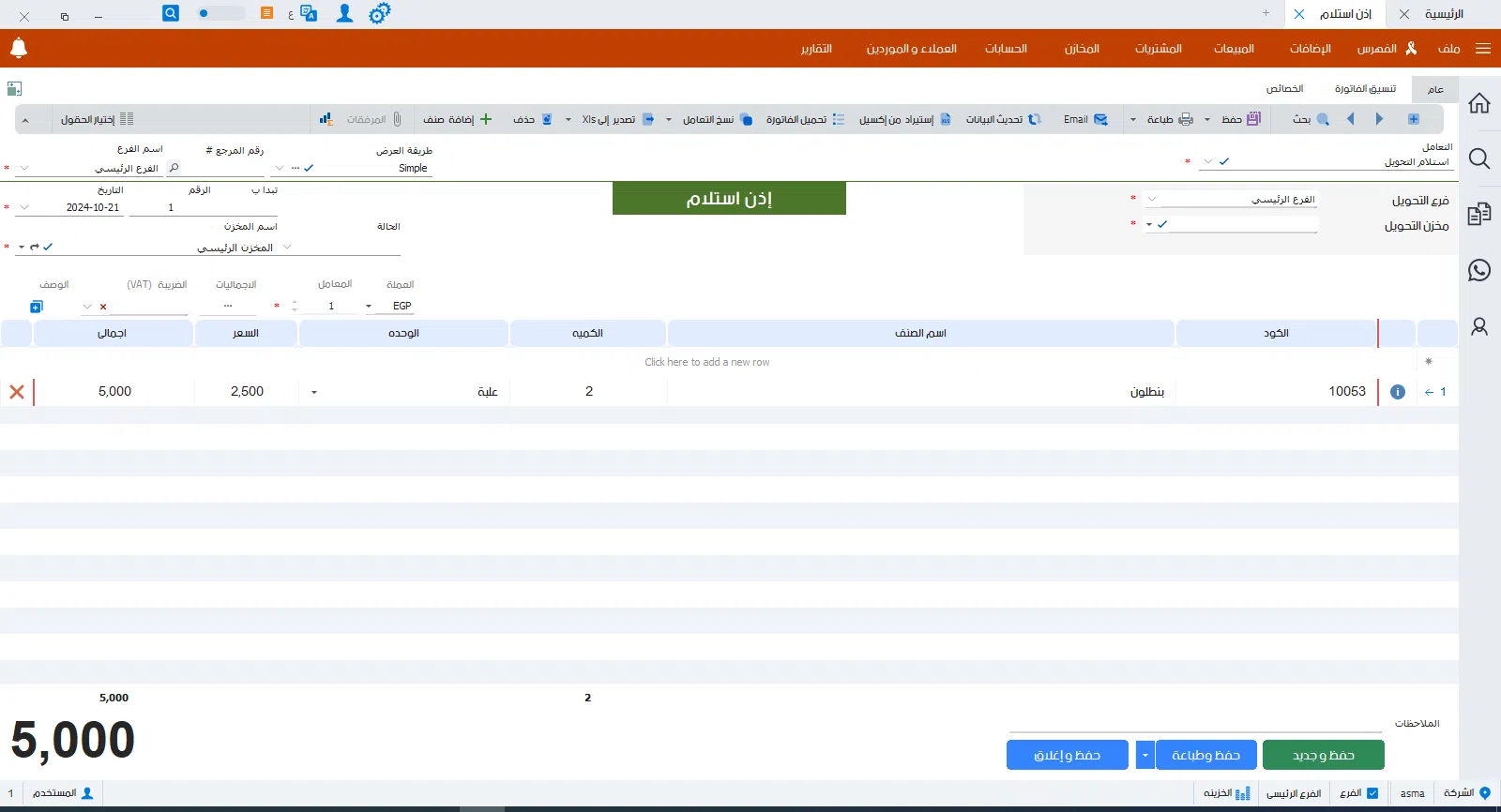Open the Home icon in right sidebar
Viewport: 1501px width, 812px height.
[x=1479, y=103]
